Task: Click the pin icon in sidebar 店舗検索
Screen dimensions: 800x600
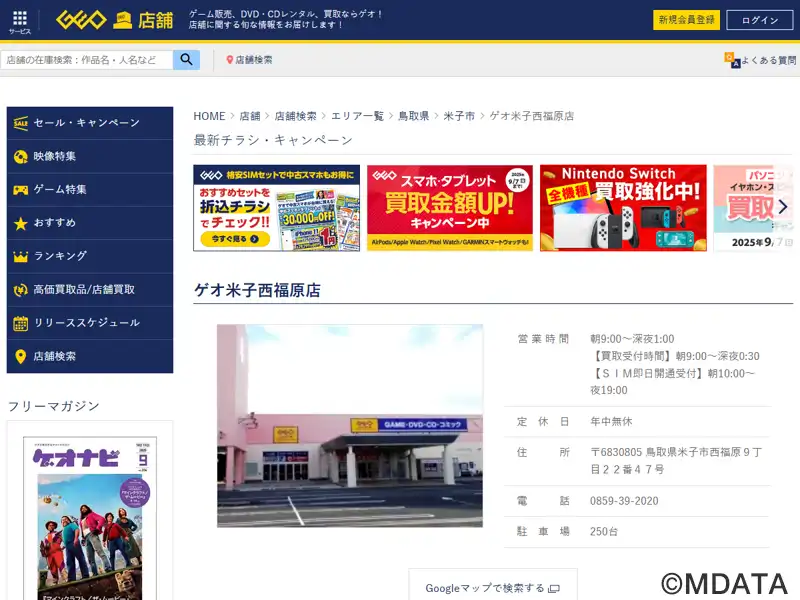Action: (20, 356)
